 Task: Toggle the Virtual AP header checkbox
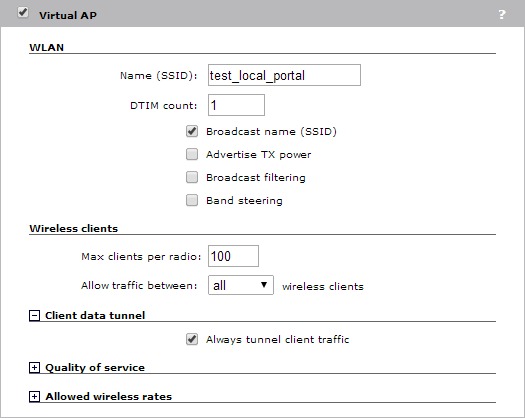pyautogui.click(x=23, y=13)
